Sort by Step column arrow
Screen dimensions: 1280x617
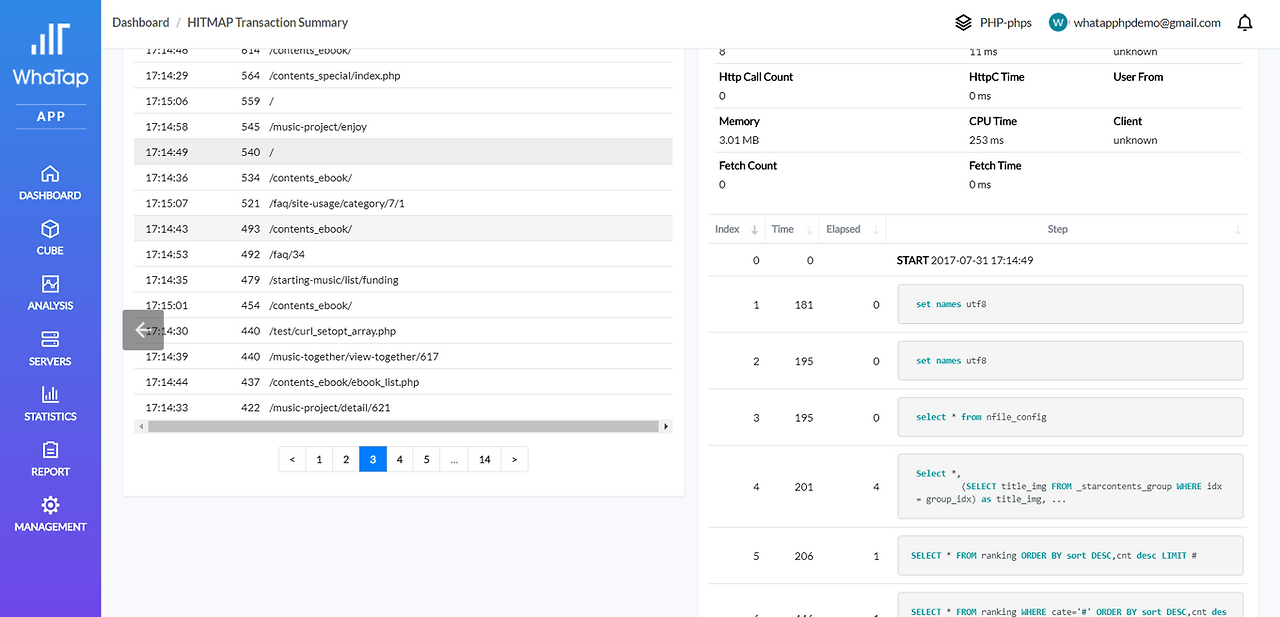pos(1238,230)
